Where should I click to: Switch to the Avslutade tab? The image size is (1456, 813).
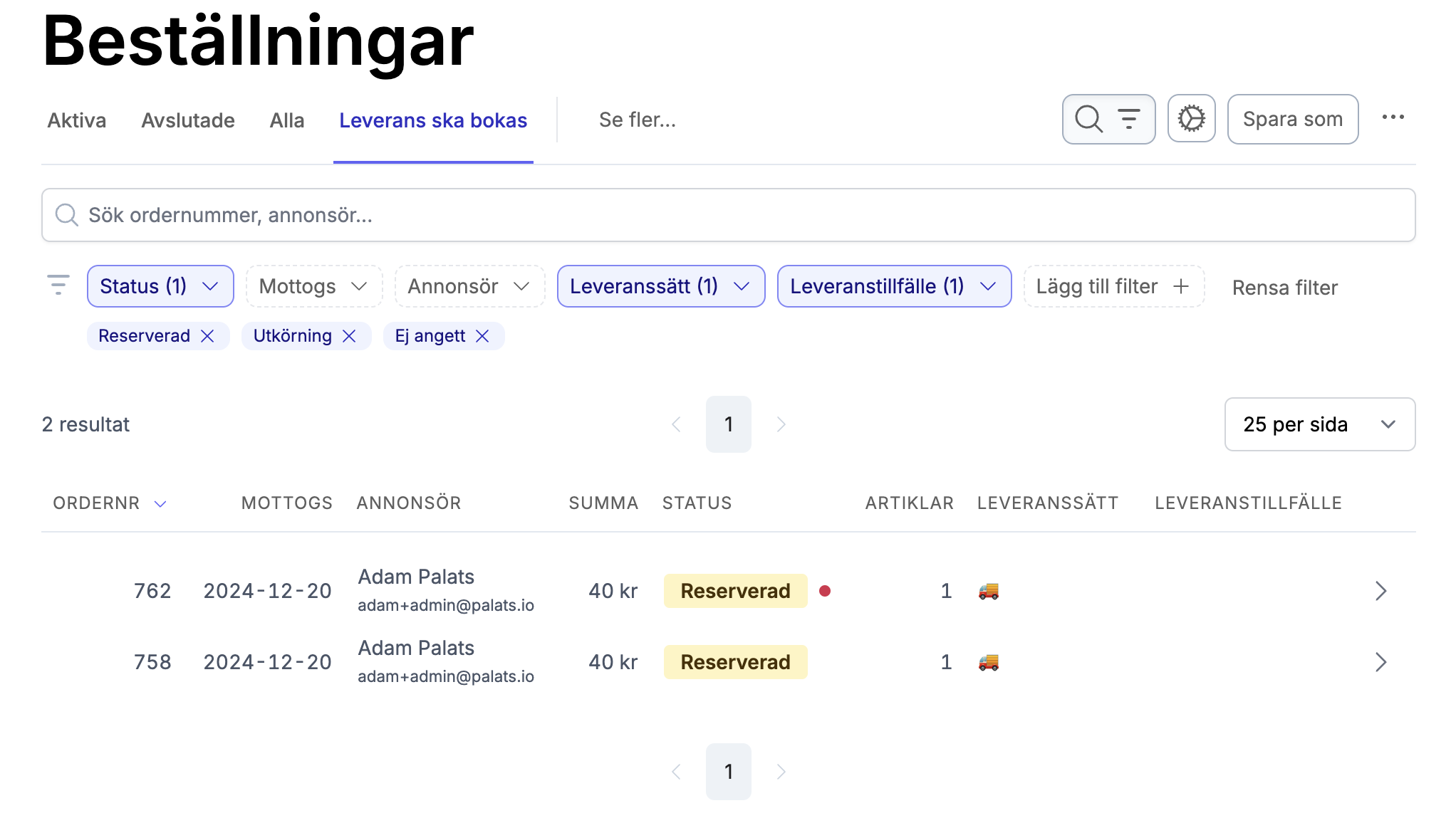pos(188,120)
